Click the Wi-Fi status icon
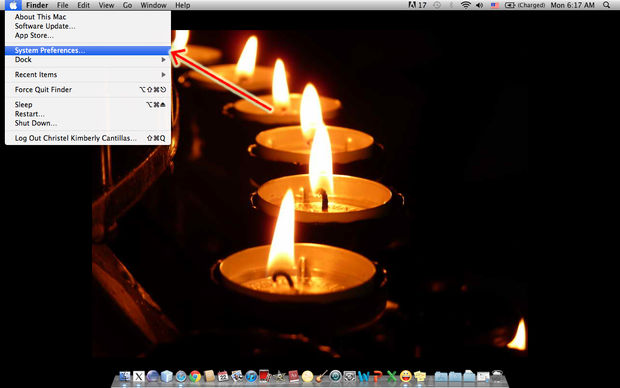 [x=466, y=5]
